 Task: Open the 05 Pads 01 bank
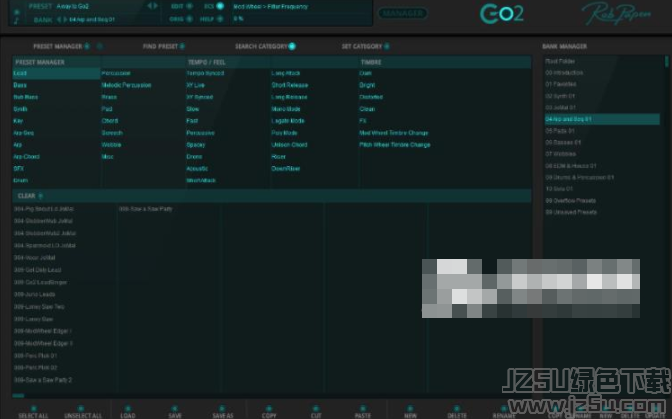[560, 131]
